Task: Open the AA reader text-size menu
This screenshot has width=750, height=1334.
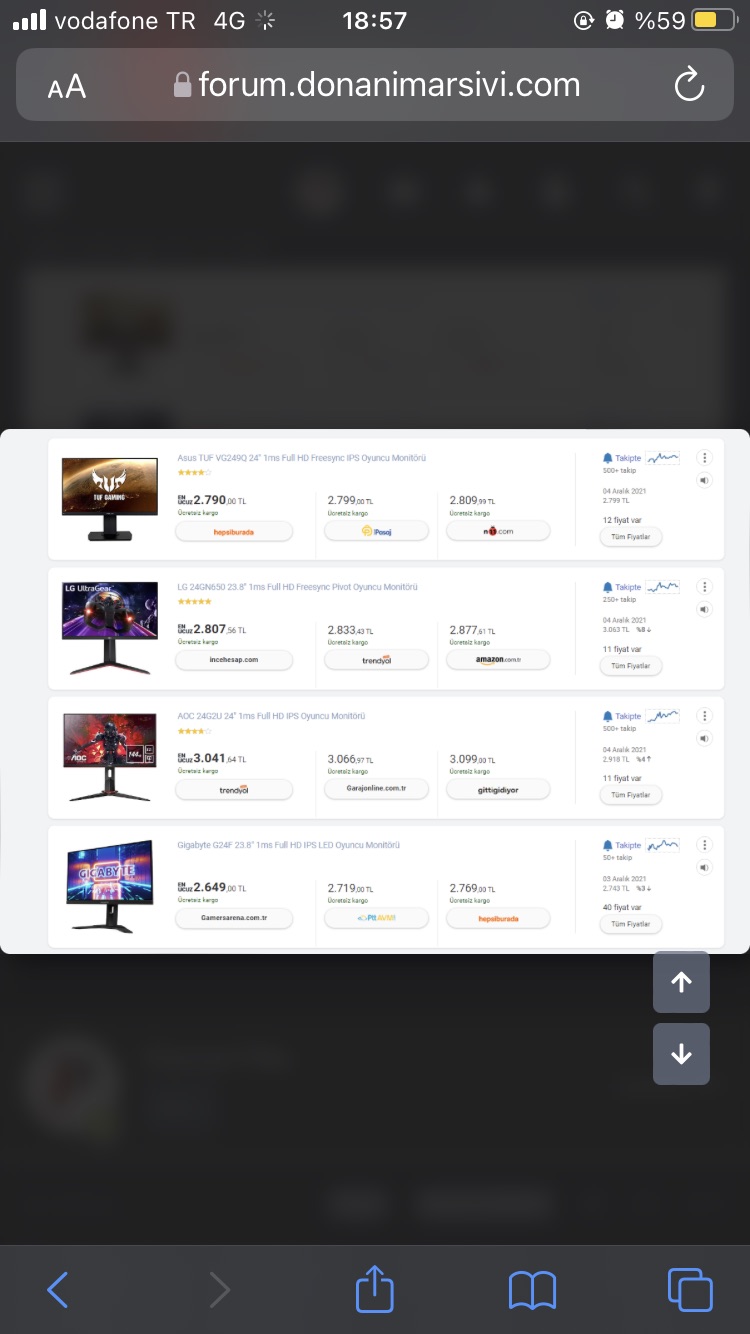Action: [x=67, y=87]
